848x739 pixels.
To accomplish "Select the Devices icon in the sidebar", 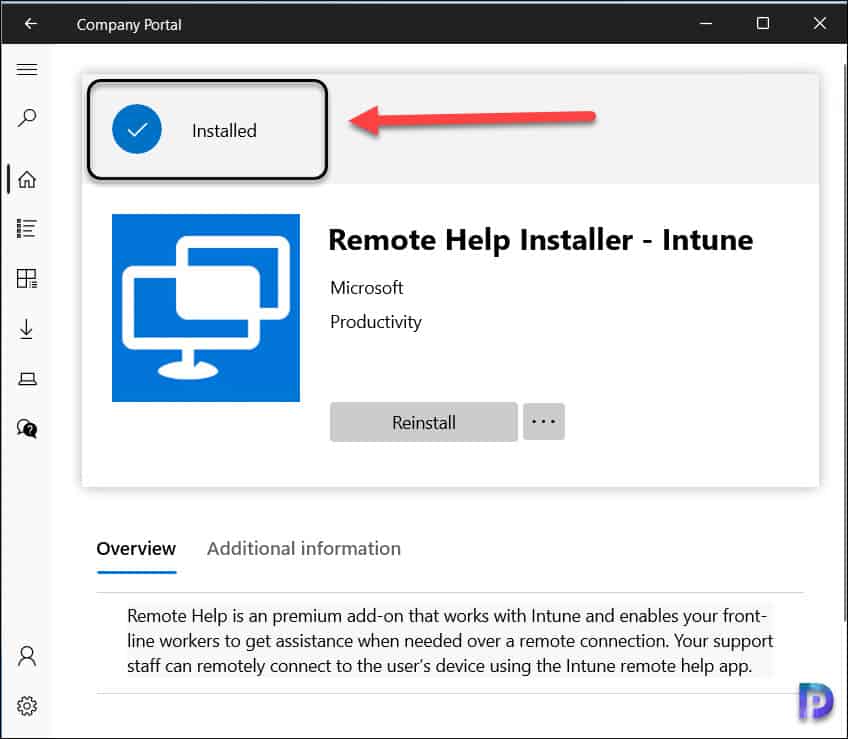I will tap(27, 378).
